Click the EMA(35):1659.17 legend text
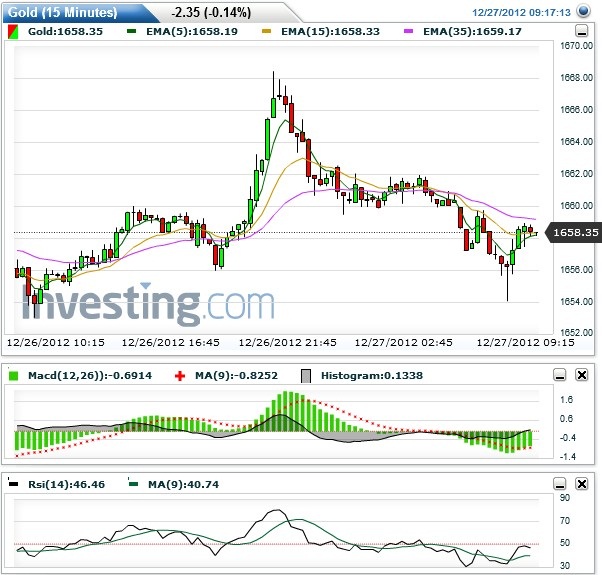The width and height of the screenshot is (602, 575). [x=472, y=31]
